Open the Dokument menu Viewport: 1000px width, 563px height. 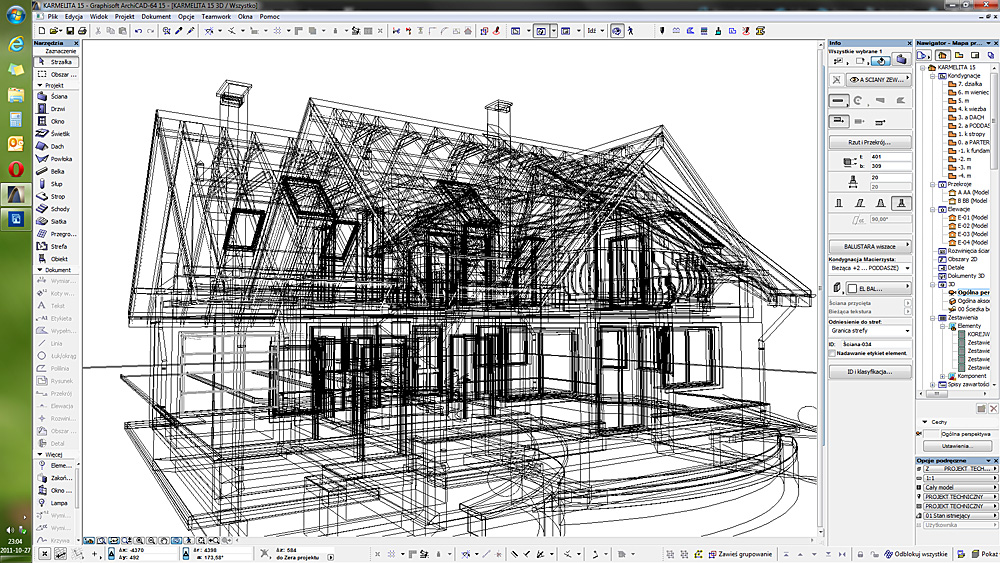(156, 17)
